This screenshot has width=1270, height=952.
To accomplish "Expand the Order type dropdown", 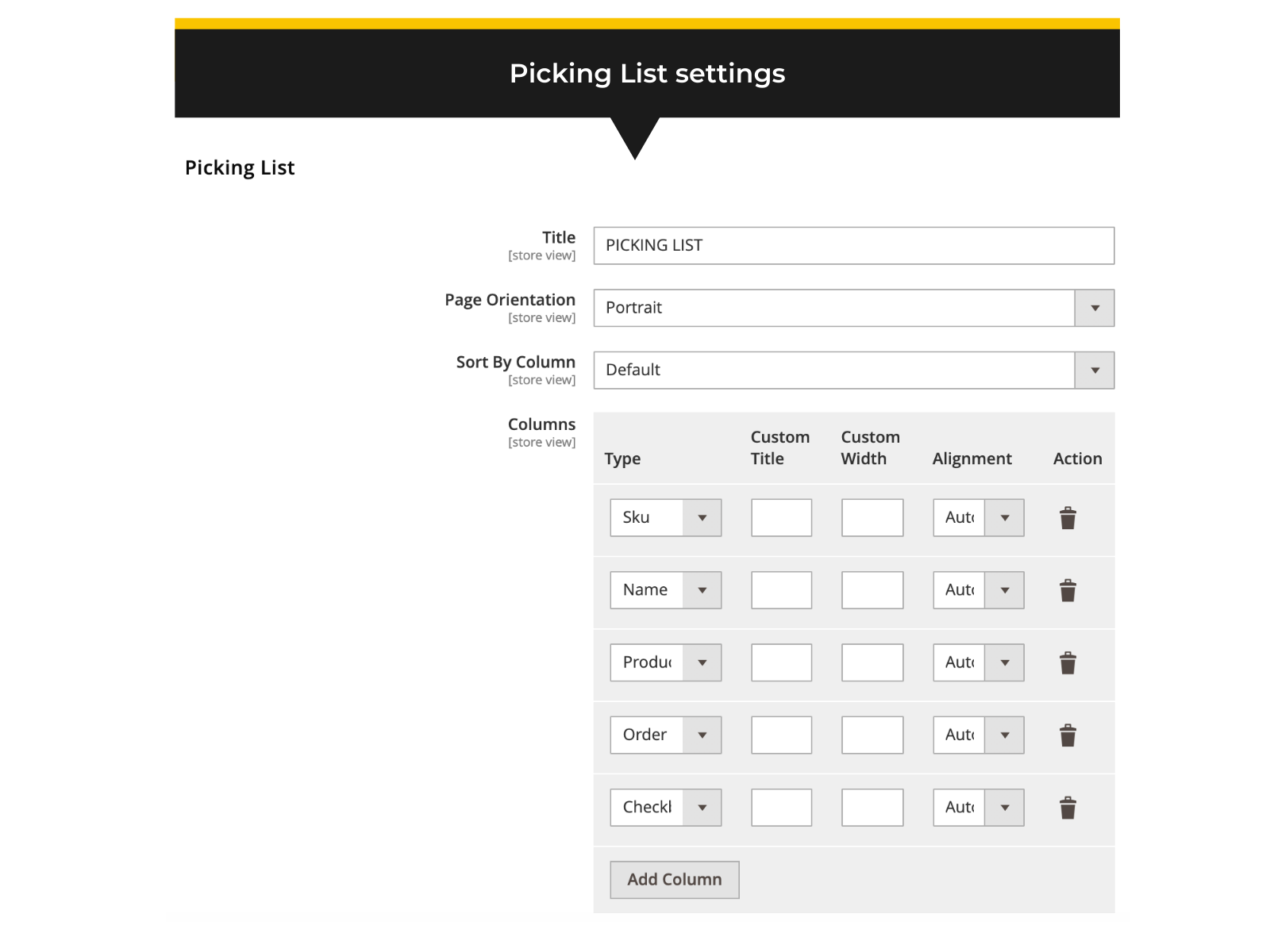I will pos(702,735).
